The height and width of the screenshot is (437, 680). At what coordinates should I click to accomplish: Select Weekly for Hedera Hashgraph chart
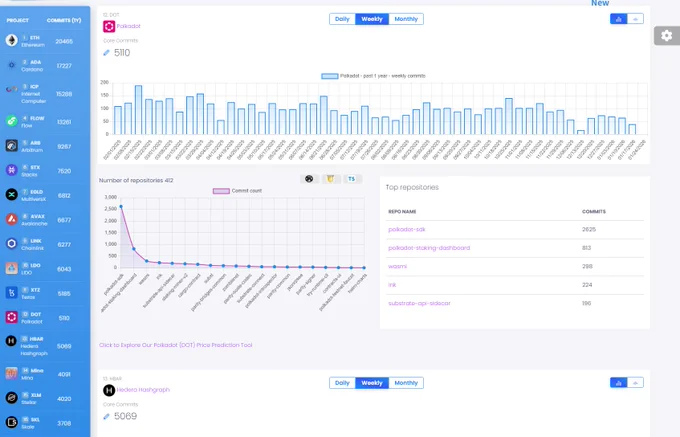372,383
